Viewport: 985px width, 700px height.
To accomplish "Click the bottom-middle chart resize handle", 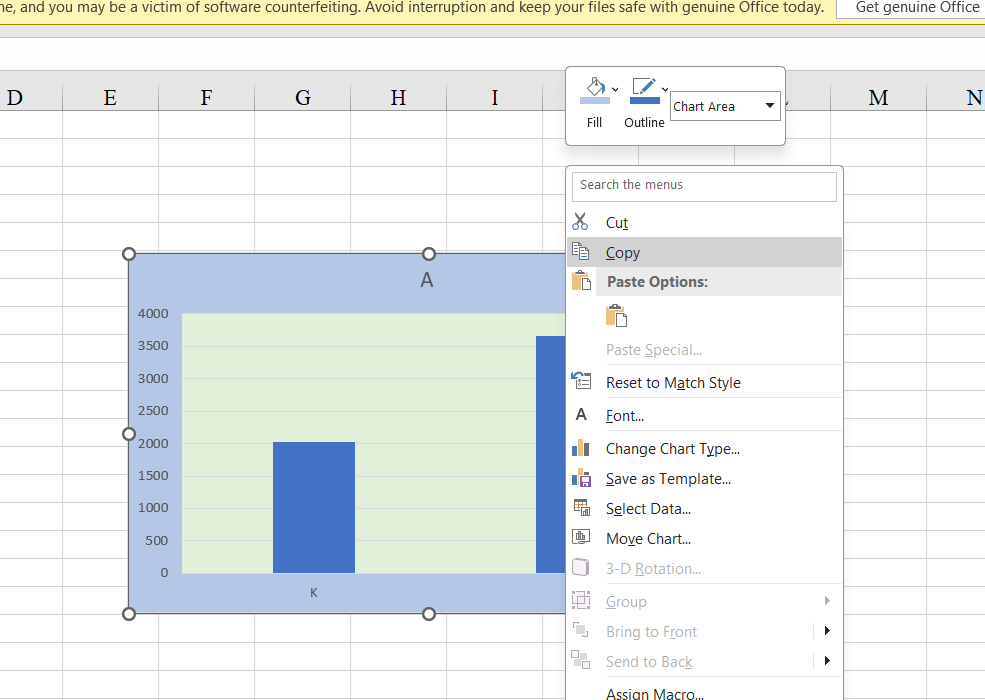I will (x=428, y=614).
